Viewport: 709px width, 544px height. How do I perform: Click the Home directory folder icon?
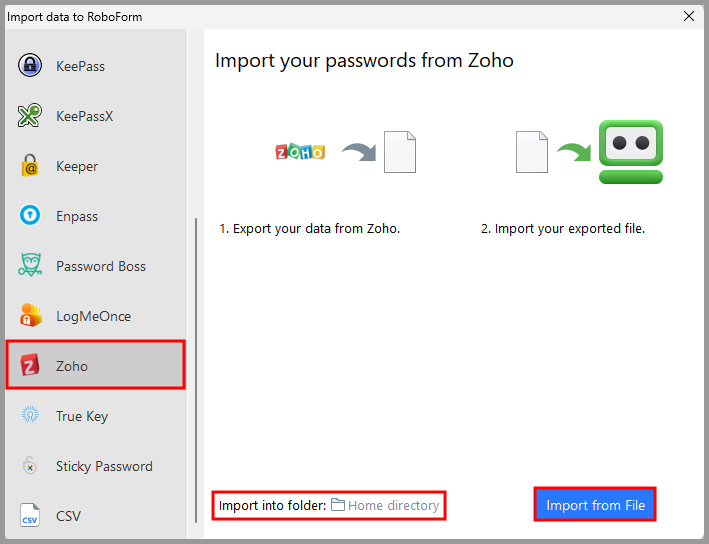coord(338,506)
